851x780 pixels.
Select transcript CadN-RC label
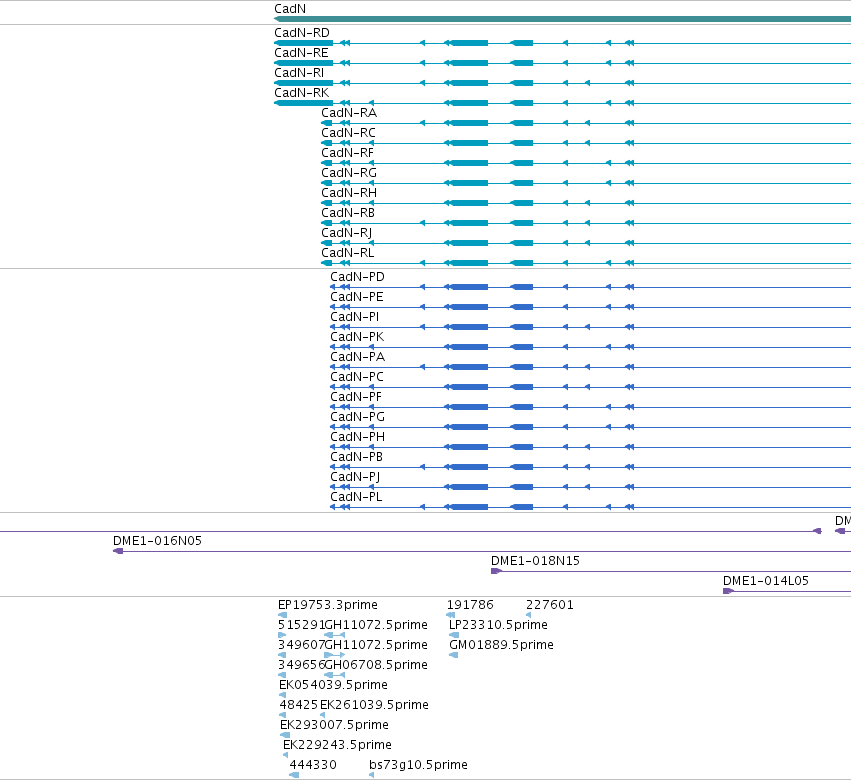point(348,133)
